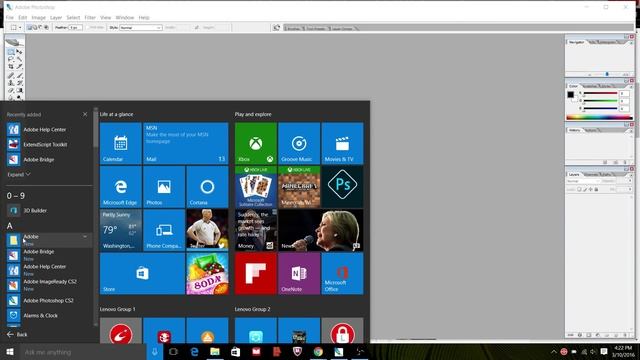The width and height of the screenshot is (640, 360).
Task: Launch Adobe ImageReady CS2 from app list
Action: coord(49,285)
